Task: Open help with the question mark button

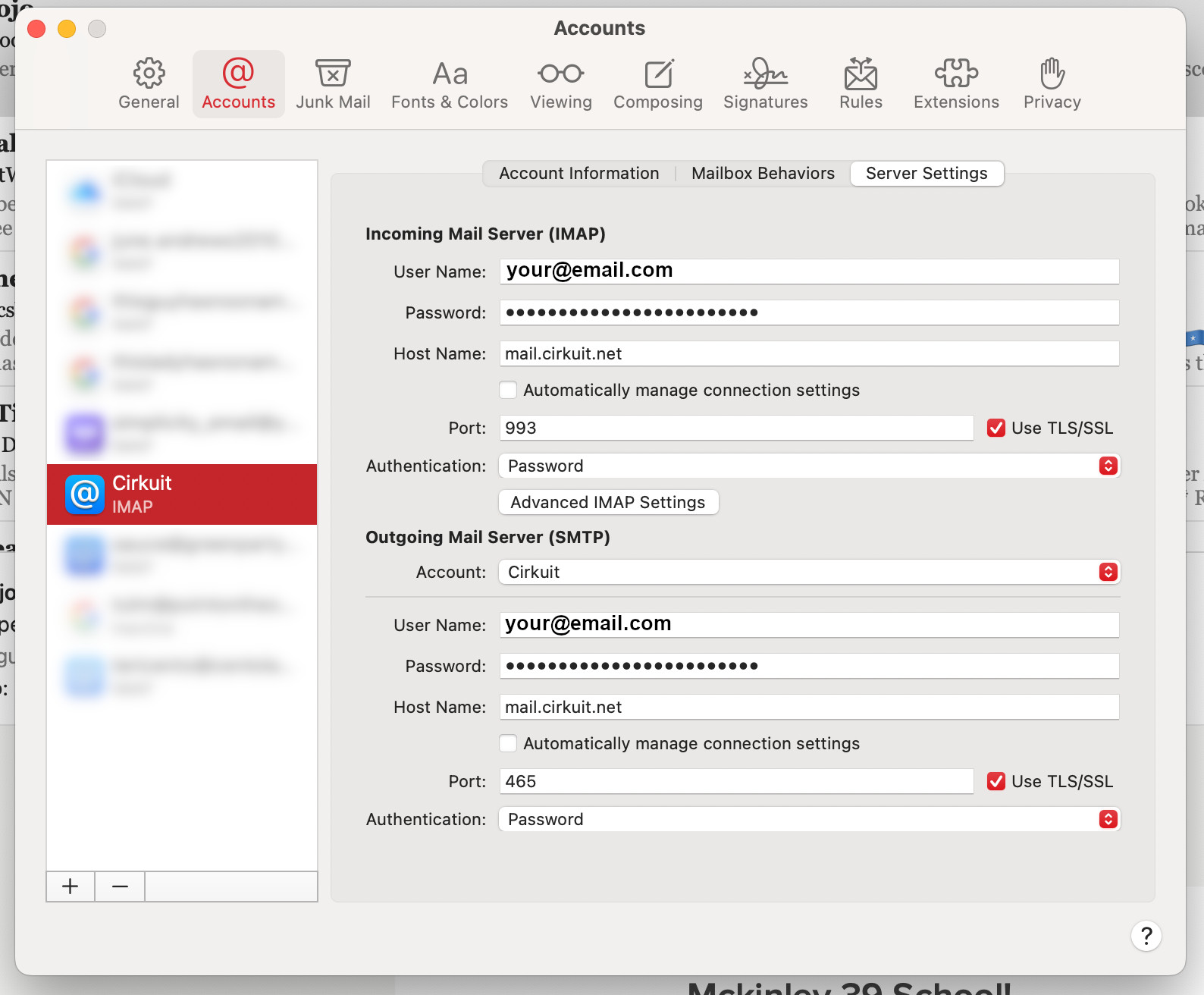Action: pos(1146,936)
